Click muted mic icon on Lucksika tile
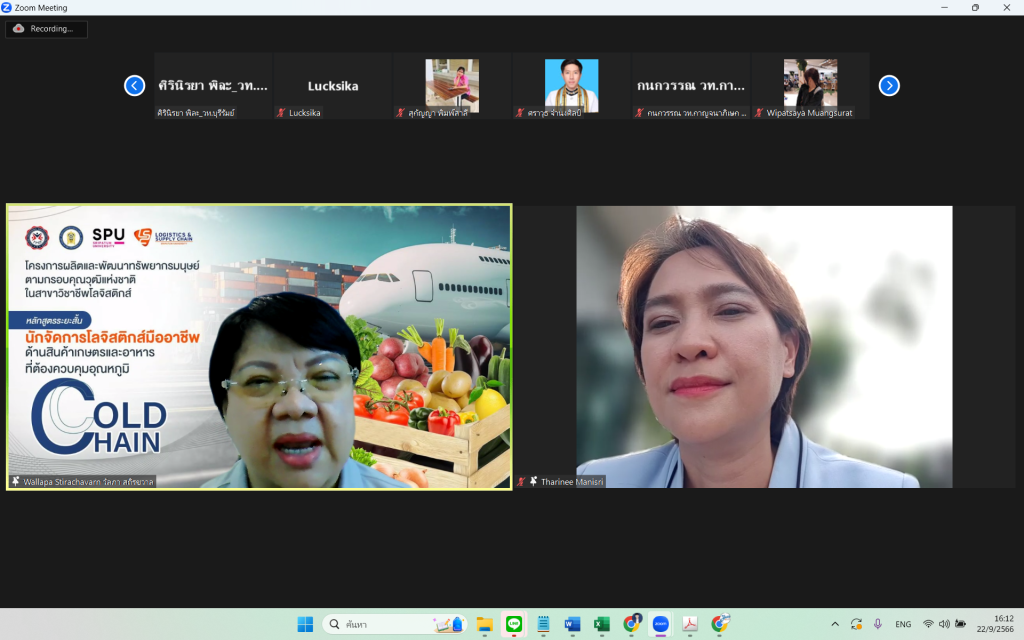The image size is (1024, 640). (281, 113)
